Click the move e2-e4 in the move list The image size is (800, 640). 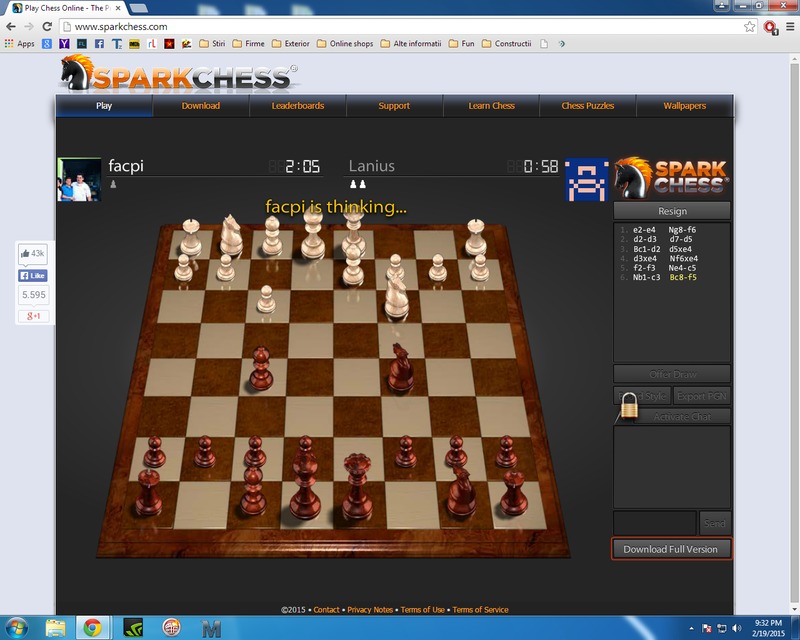(x=644, y=230)
